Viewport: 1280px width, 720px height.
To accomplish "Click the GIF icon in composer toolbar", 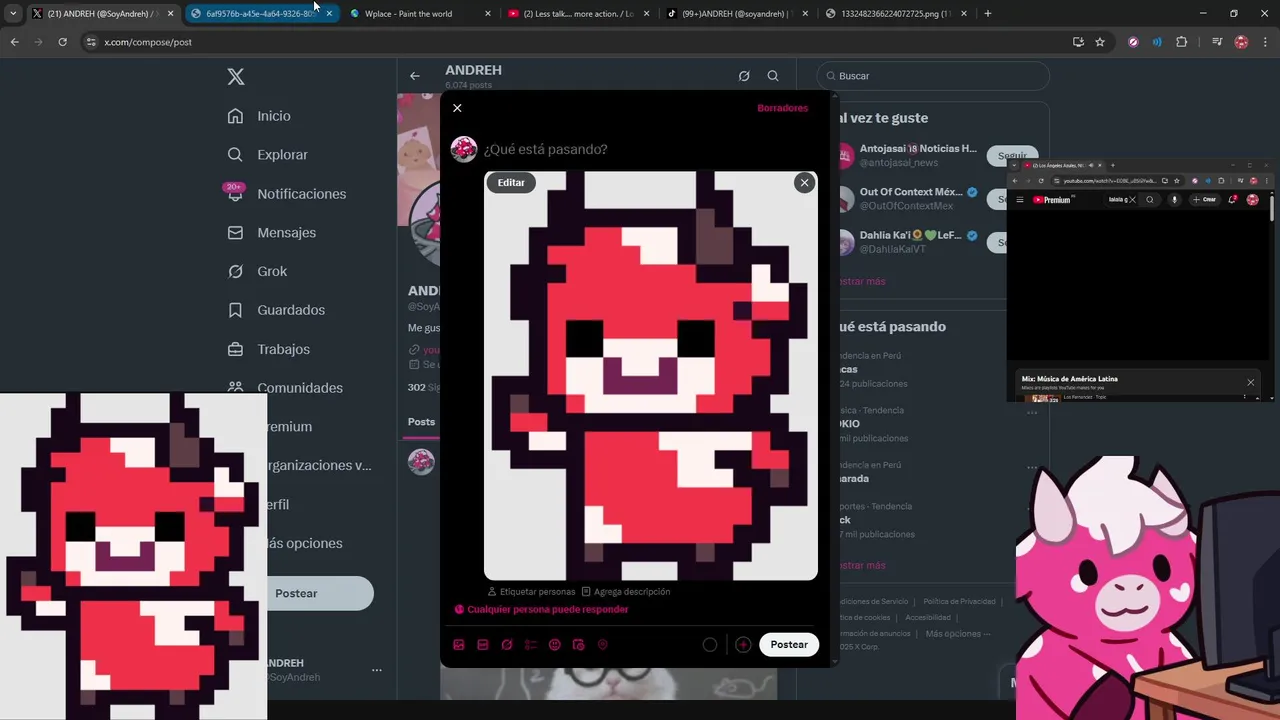I will pyautogui.click(x=483, y=645).
